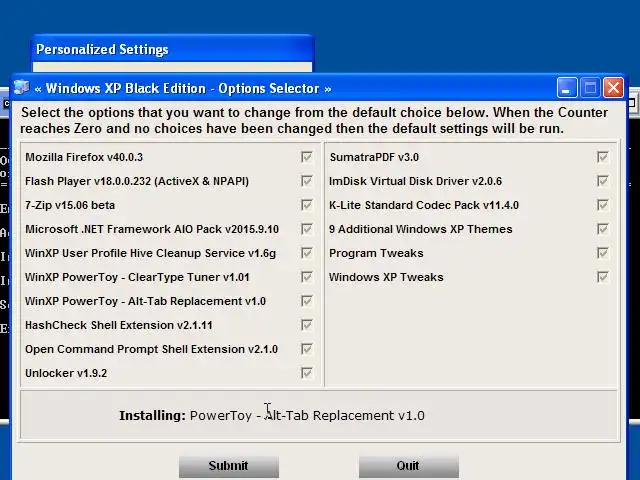The width and height of the screenshot is (640, 480).
Task: Minimize the Options Selector window
Action: point(567,87)
